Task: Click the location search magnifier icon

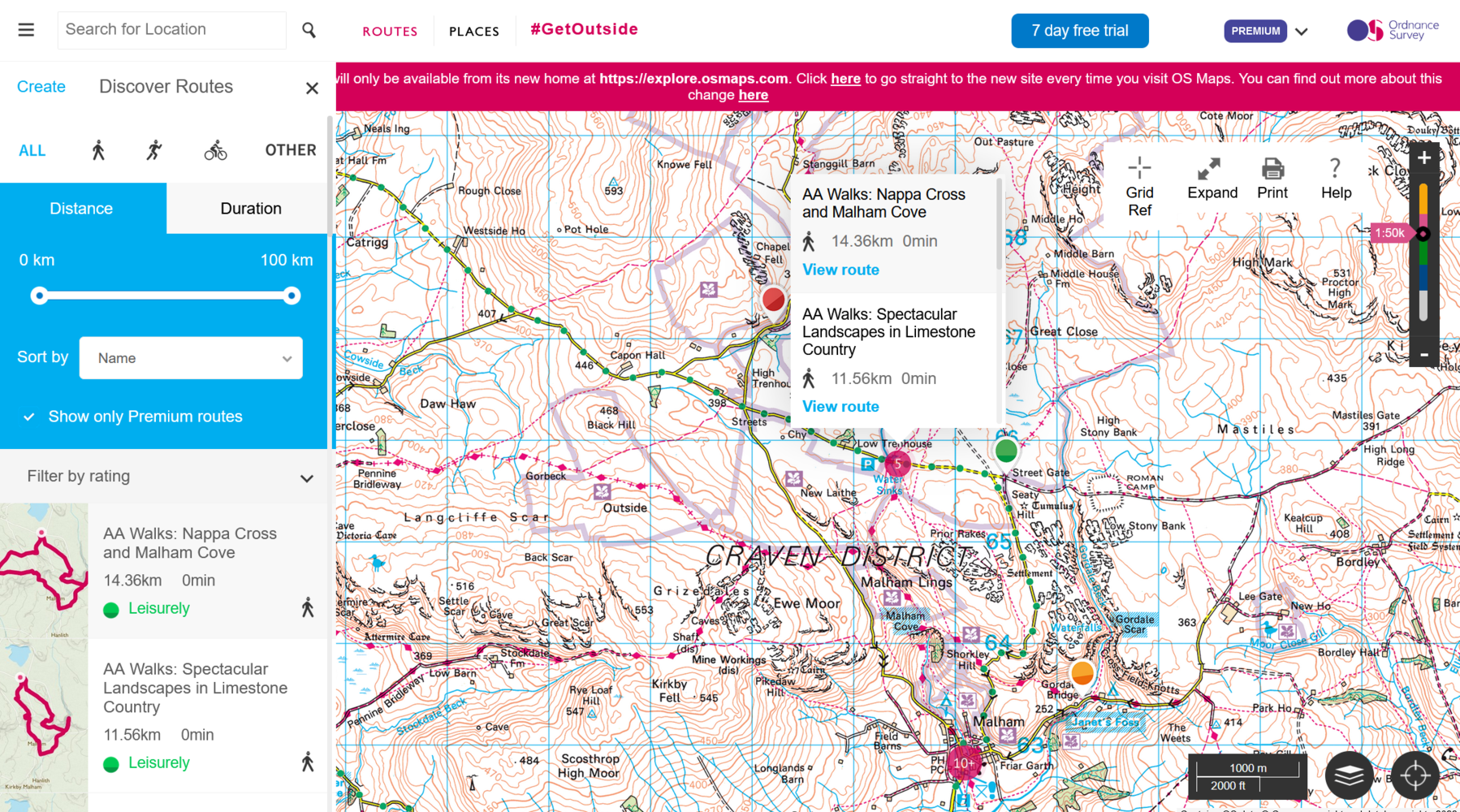Action: point(309,30)
